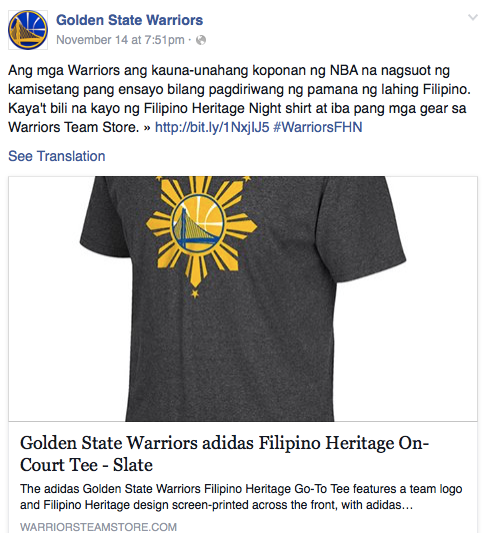Open the Golden State Warriors profile picture
The image size is (486, 533).
(x=28, y=30)
